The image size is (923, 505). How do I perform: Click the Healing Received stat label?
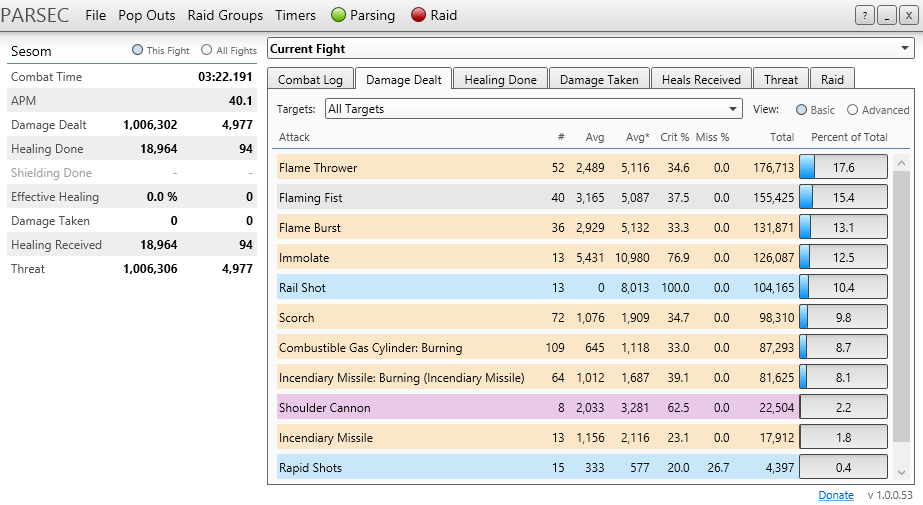pyautogui.click(x=57, y=245)
